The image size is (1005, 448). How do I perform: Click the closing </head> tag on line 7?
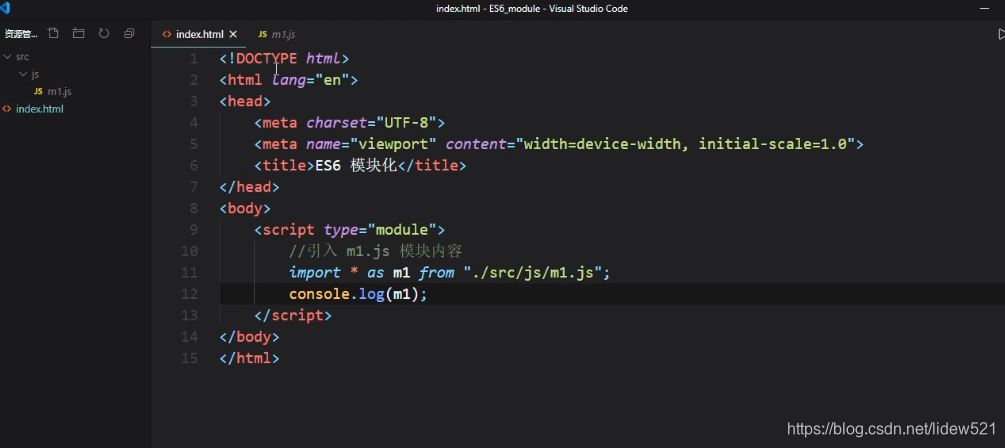[249, 187]
